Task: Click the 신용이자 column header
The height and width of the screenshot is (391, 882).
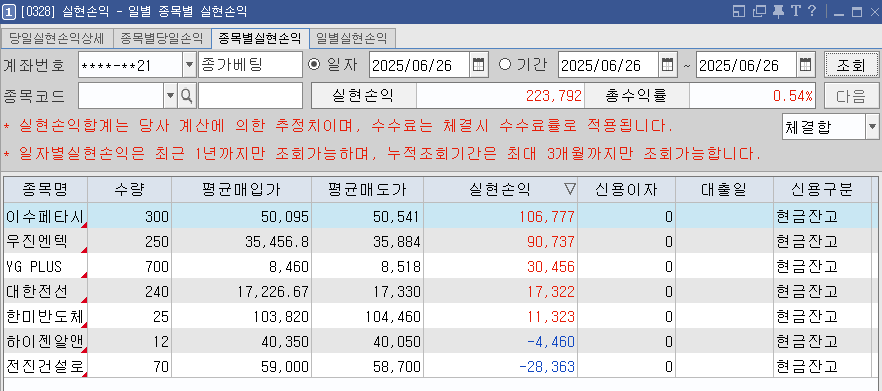Action: (x=626, y=190)
